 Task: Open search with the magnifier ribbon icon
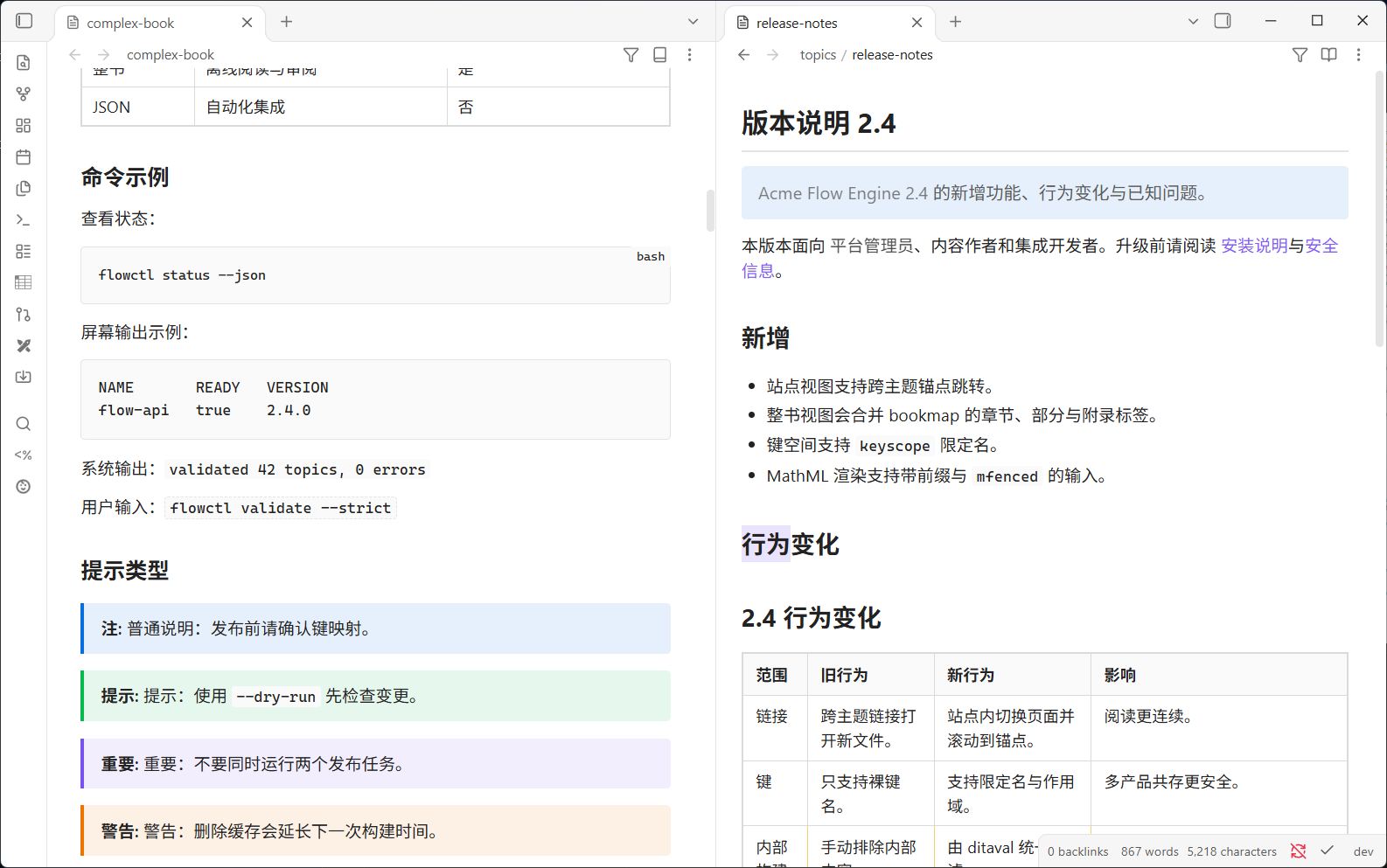(24, 424)
